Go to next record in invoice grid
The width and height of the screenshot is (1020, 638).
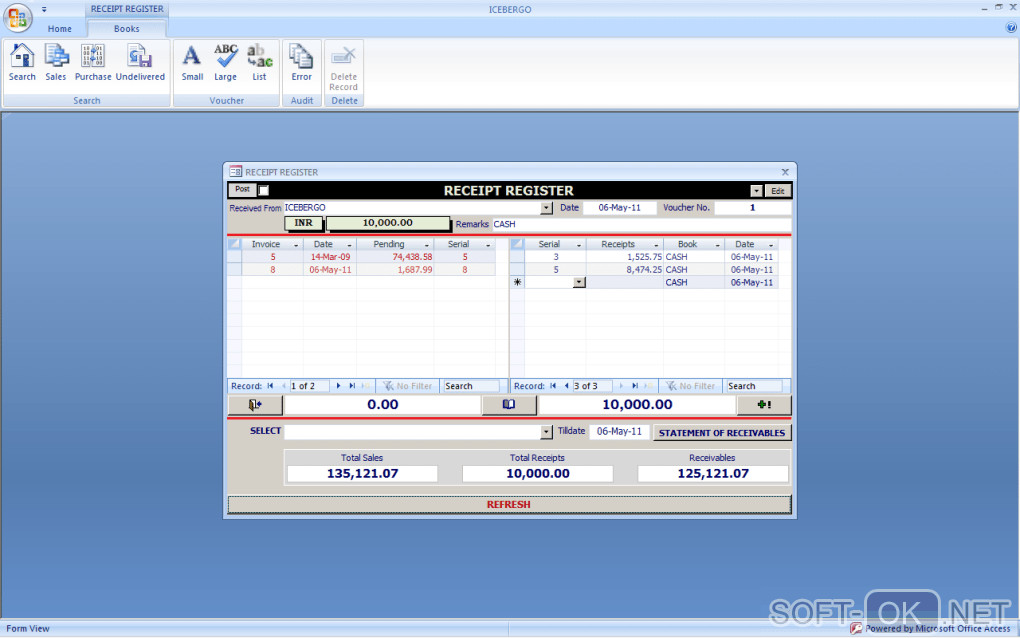[x=338, y=386]
